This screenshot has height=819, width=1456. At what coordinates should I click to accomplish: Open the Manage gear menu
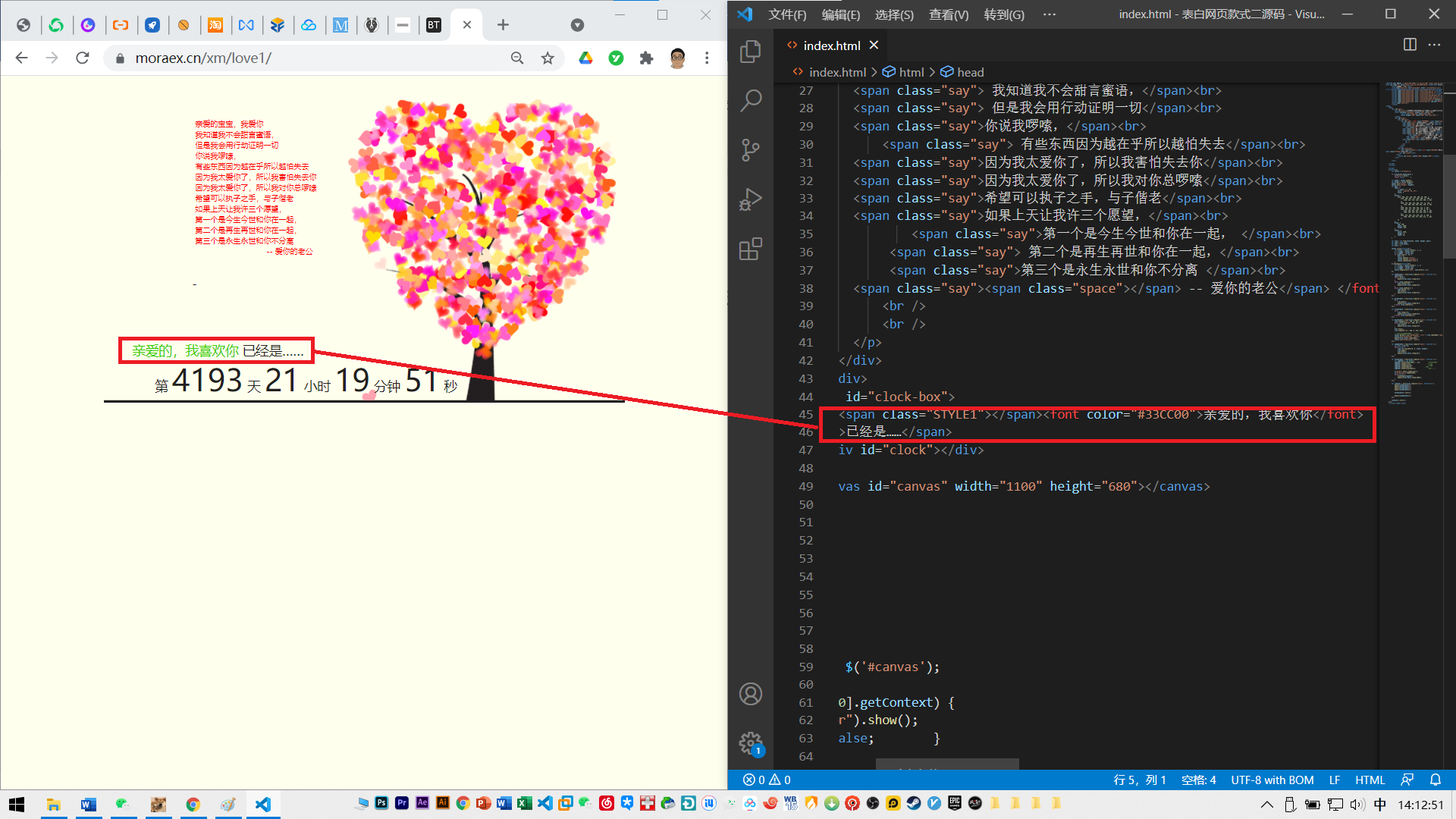(750, 742)
